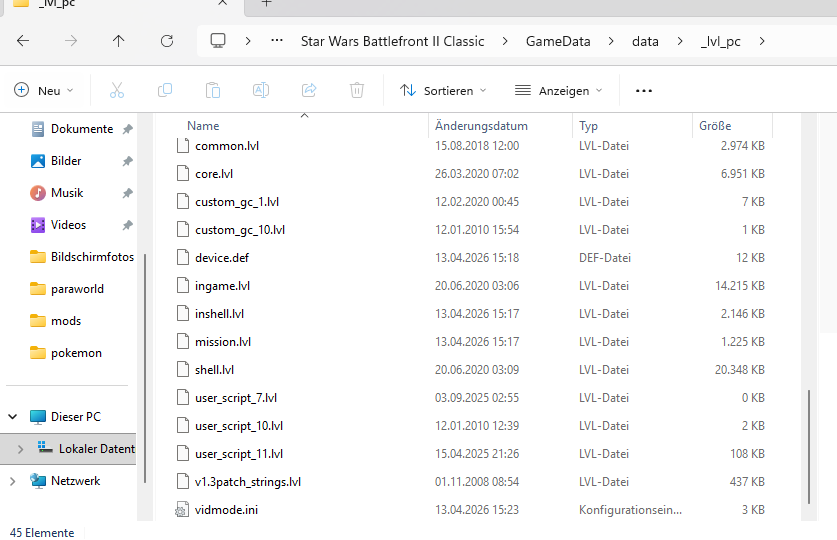Expand chevron after _lvl_pc breadcrumb
The height and width of the screenshot is (540, 837).
[762, 41]
